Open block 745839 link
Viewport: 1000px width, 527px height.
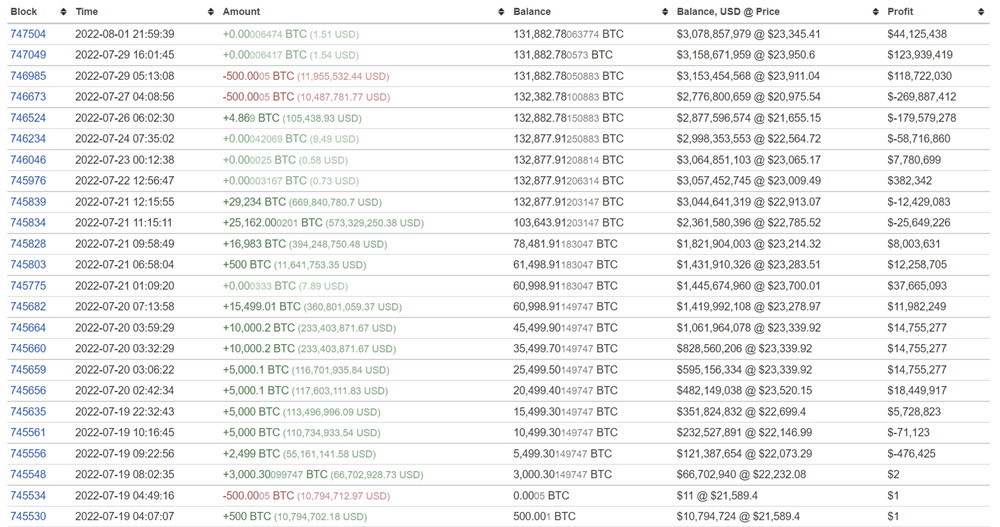(x=28, y=202)
